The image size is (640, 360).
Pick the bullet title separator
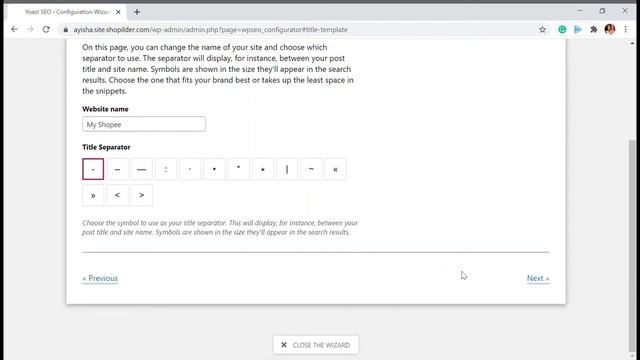point(214,169)
